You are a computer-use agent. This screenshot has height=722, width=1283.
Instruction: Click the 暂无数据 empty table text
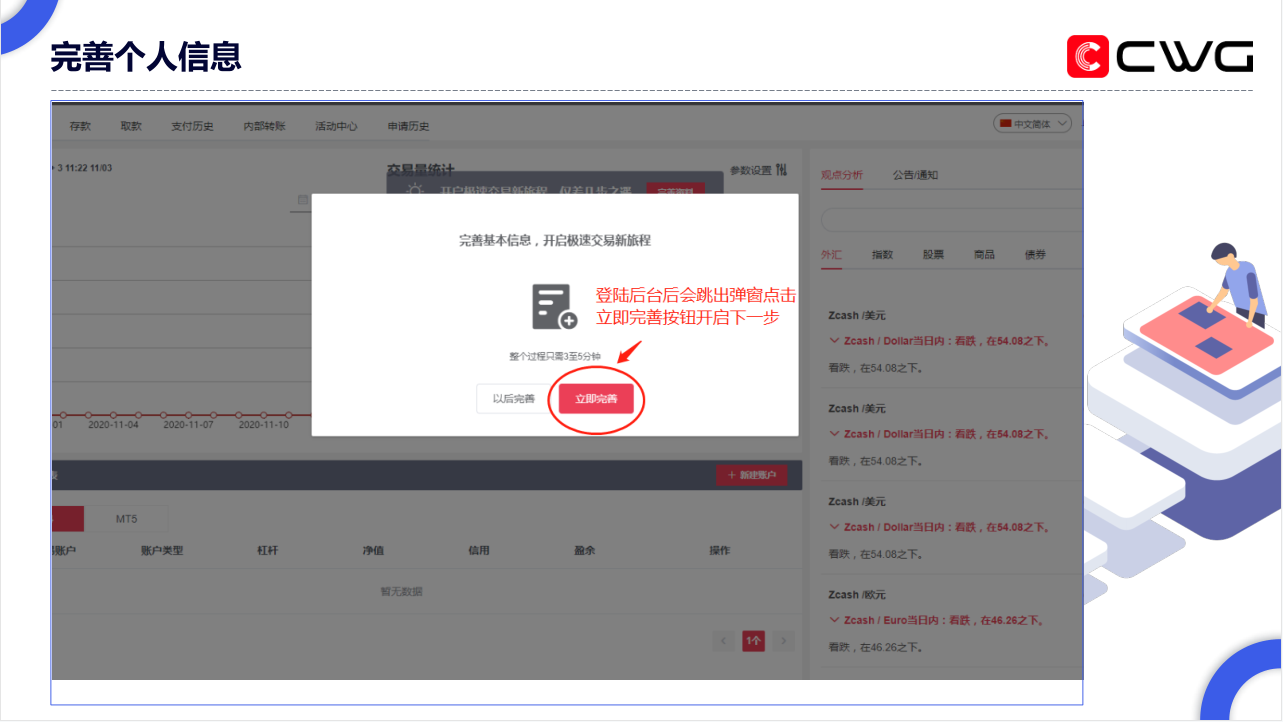click(x=401, y=591)
